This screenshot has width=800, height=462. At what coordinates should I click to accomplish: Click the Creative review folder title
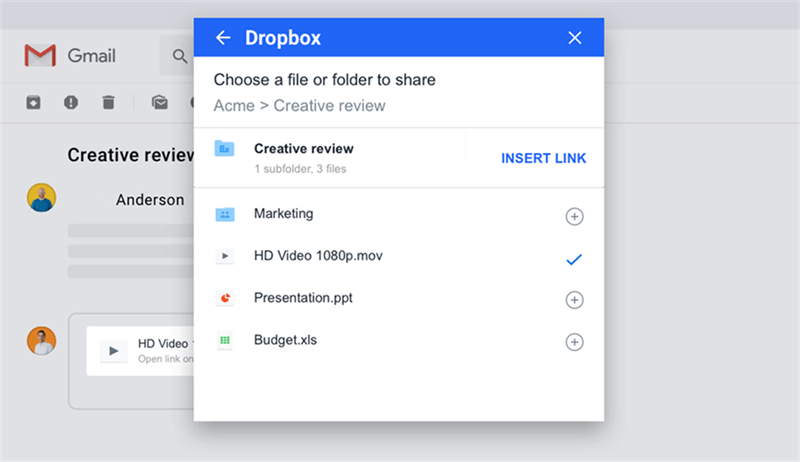pyautogui.click(x=304, y=148)
